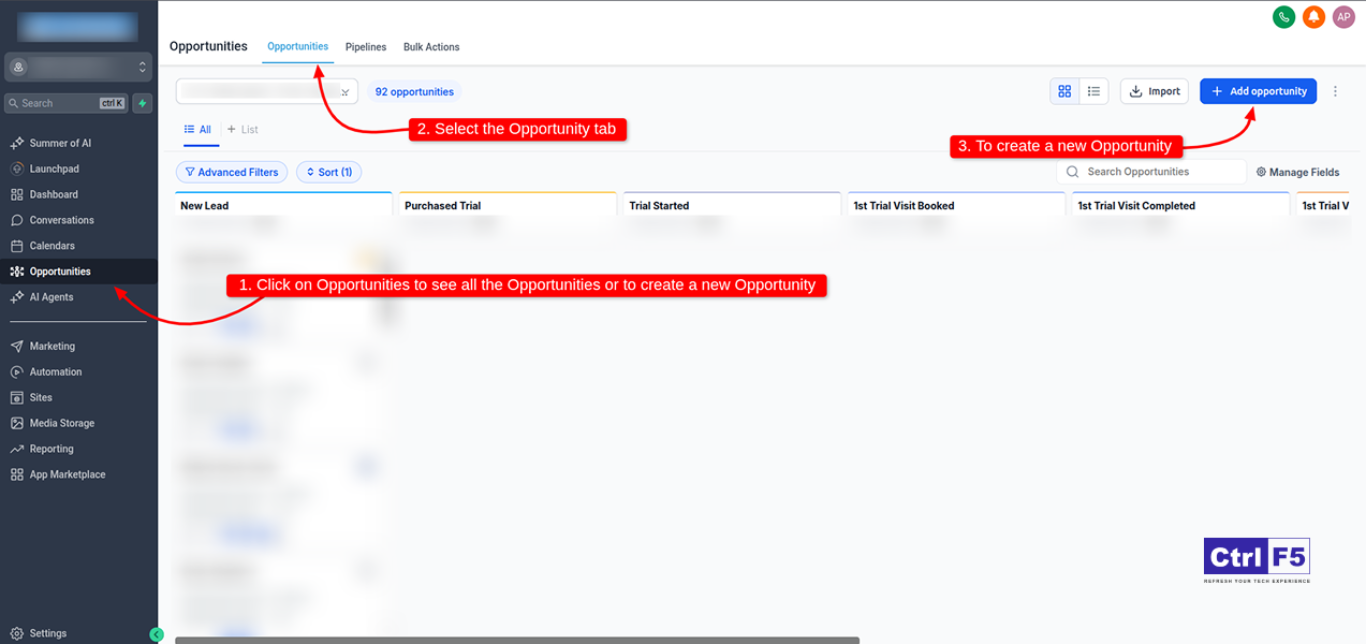Open the orange notifications bell
The height and width of the screenshot is (644, 1366).
pyautogui.click(x=1313, y=17)
